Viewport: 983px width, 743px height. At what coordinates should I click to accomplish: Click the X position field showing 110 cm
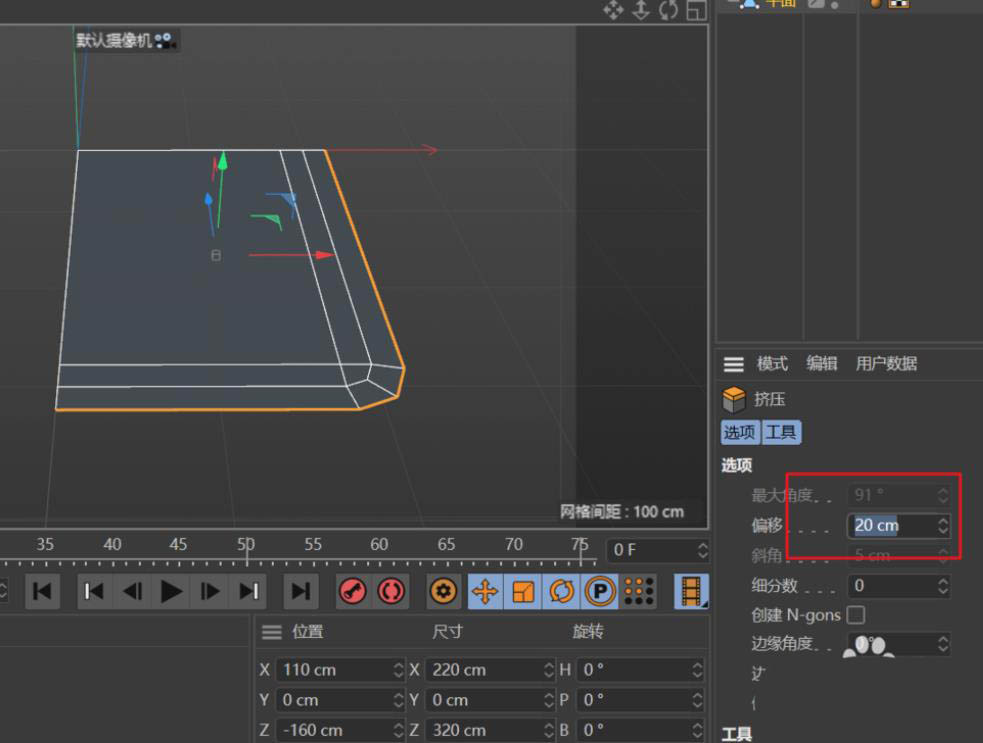pyautogui.click(x=337, y=669)
